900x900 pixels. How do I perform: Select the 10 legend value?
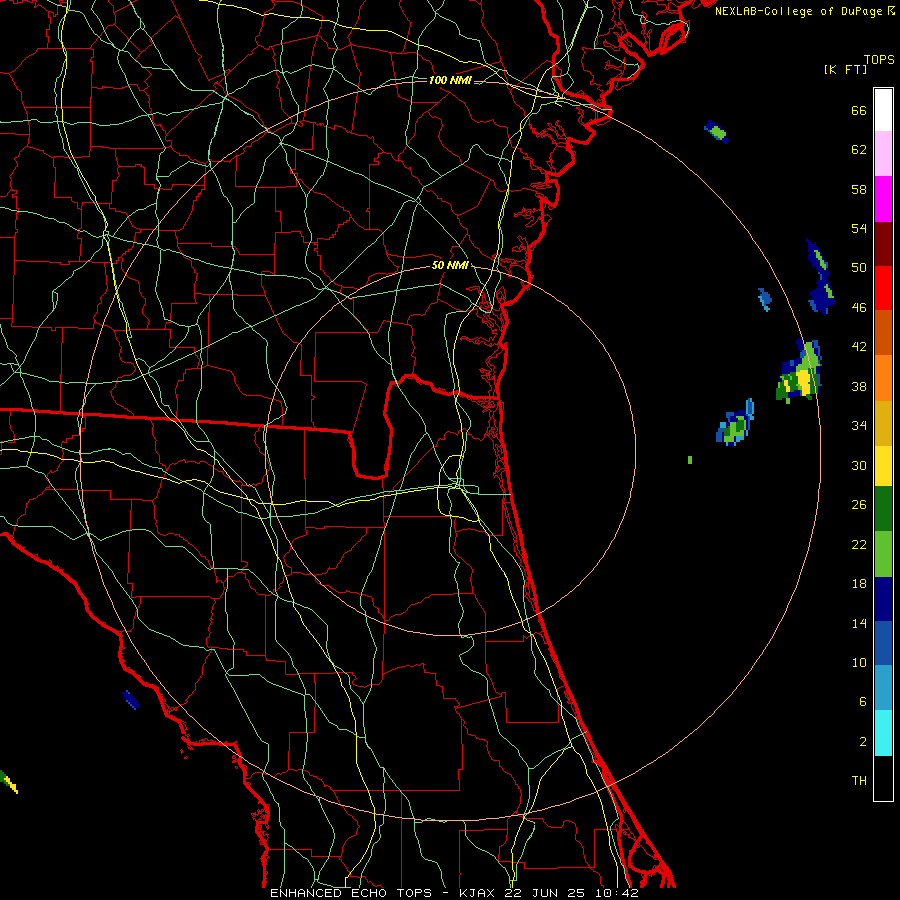point(859,662)
